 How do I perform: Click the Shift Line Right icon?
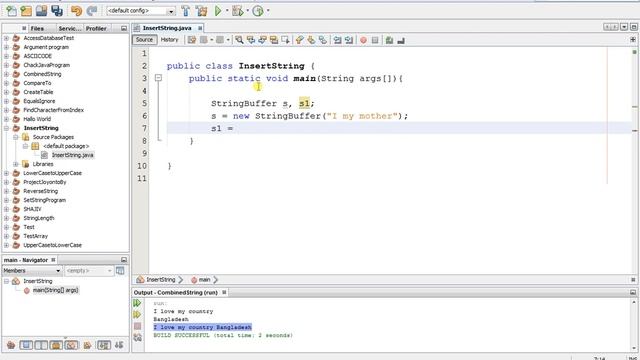[x=349, y=40]
